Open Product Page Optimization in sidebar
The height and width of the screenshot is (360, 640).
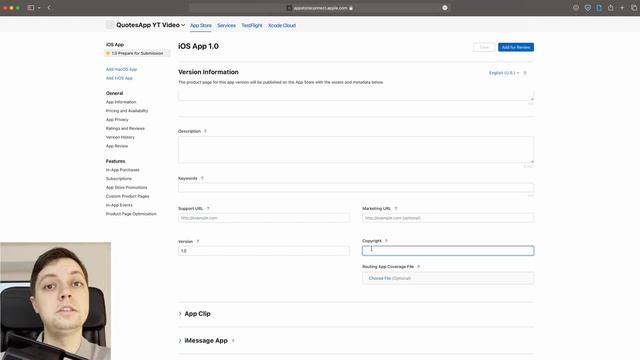(131, 214)
